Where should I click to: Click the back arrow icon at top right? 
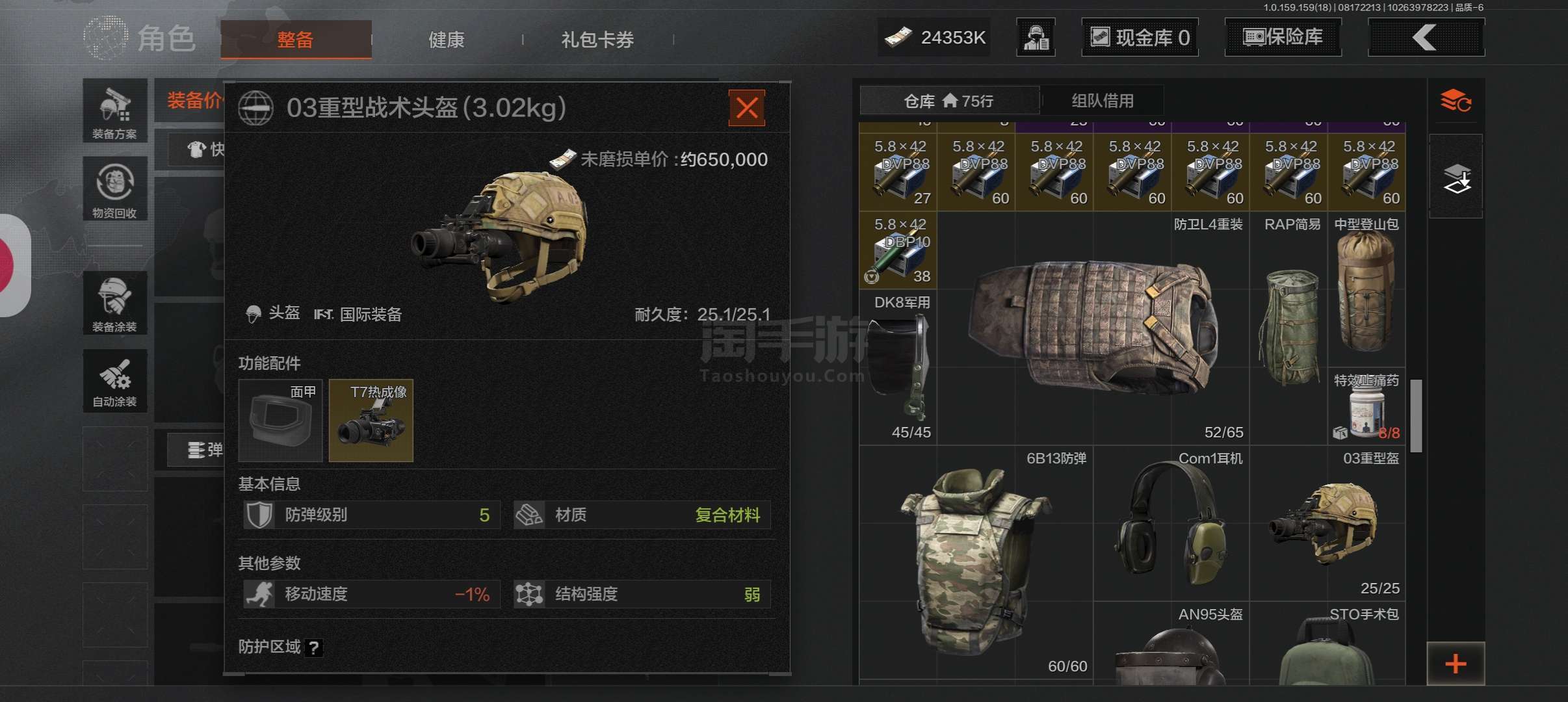(1426, 38)
